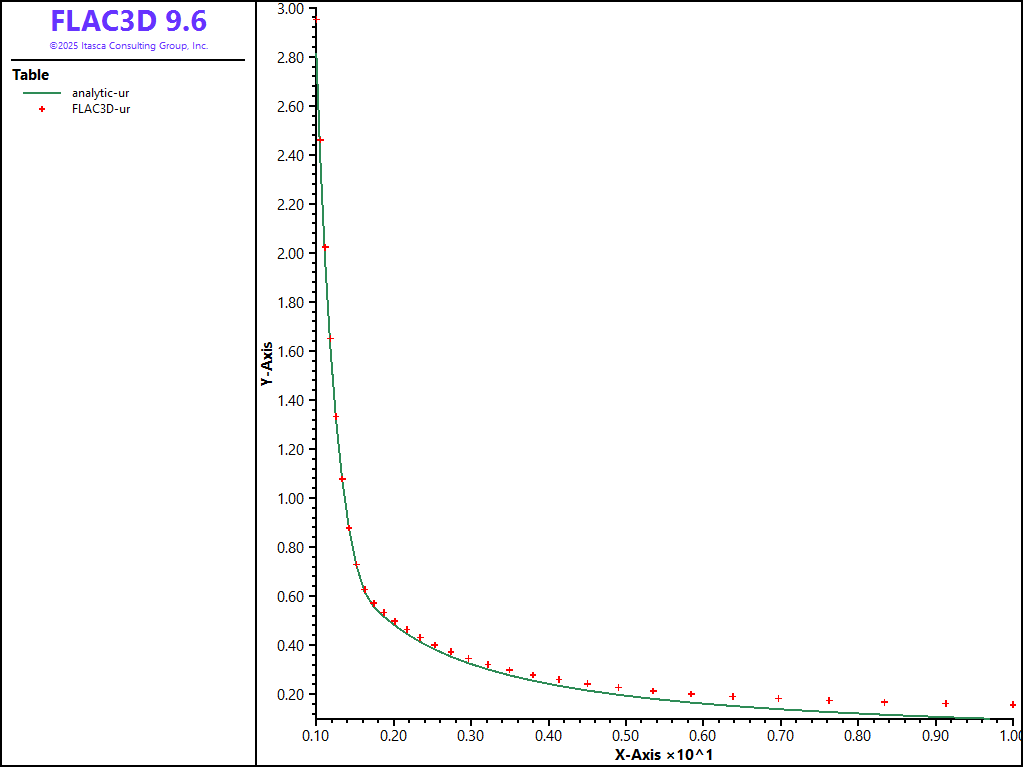
Task: Click the 0.50 tick label on X axis
Action: click(626, 736)
